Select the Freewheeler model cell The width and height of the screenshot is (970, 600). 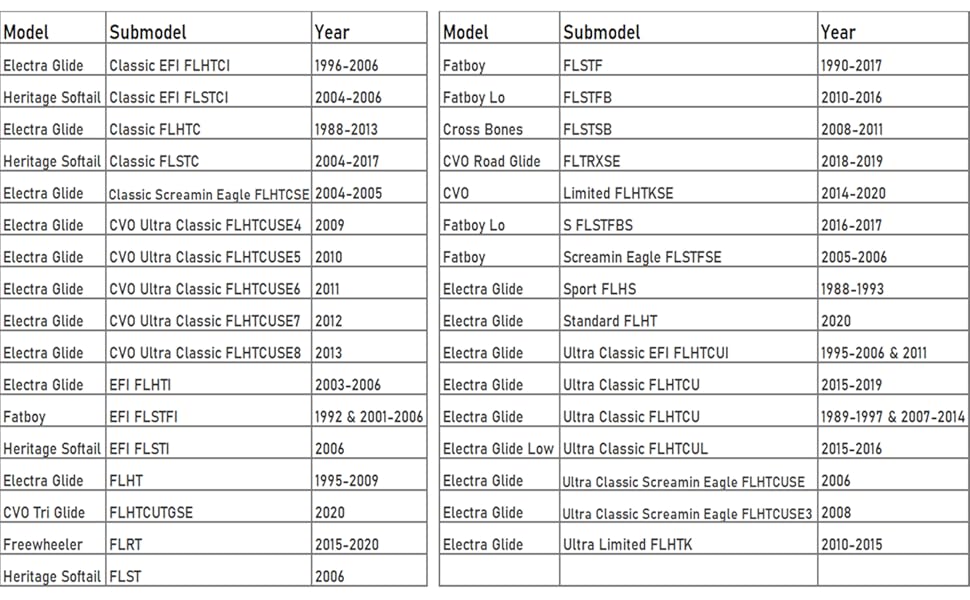(43, 545)
